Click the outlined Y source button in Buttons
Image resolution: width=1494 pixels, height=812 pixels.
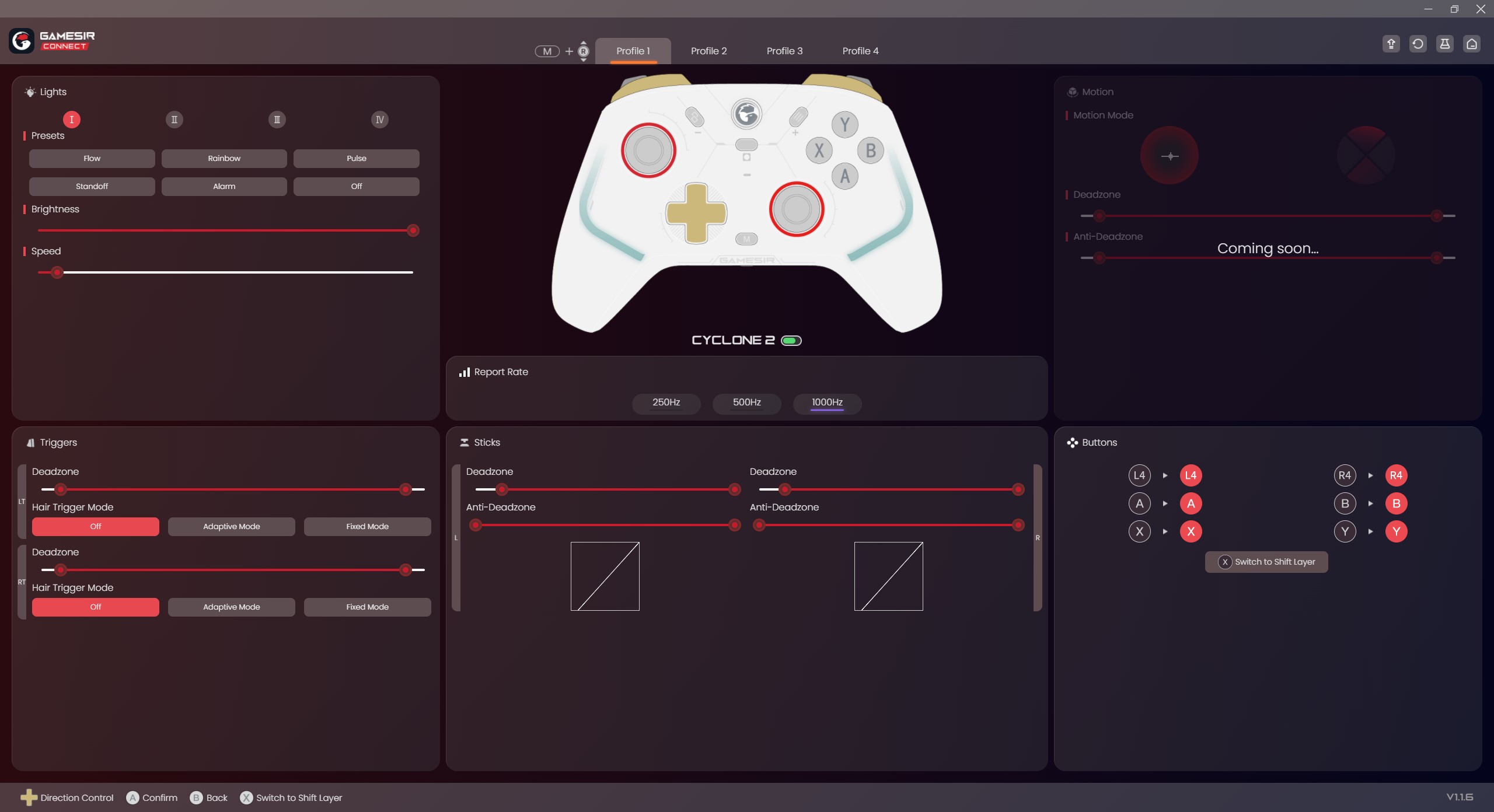(x=1345, y=531)
